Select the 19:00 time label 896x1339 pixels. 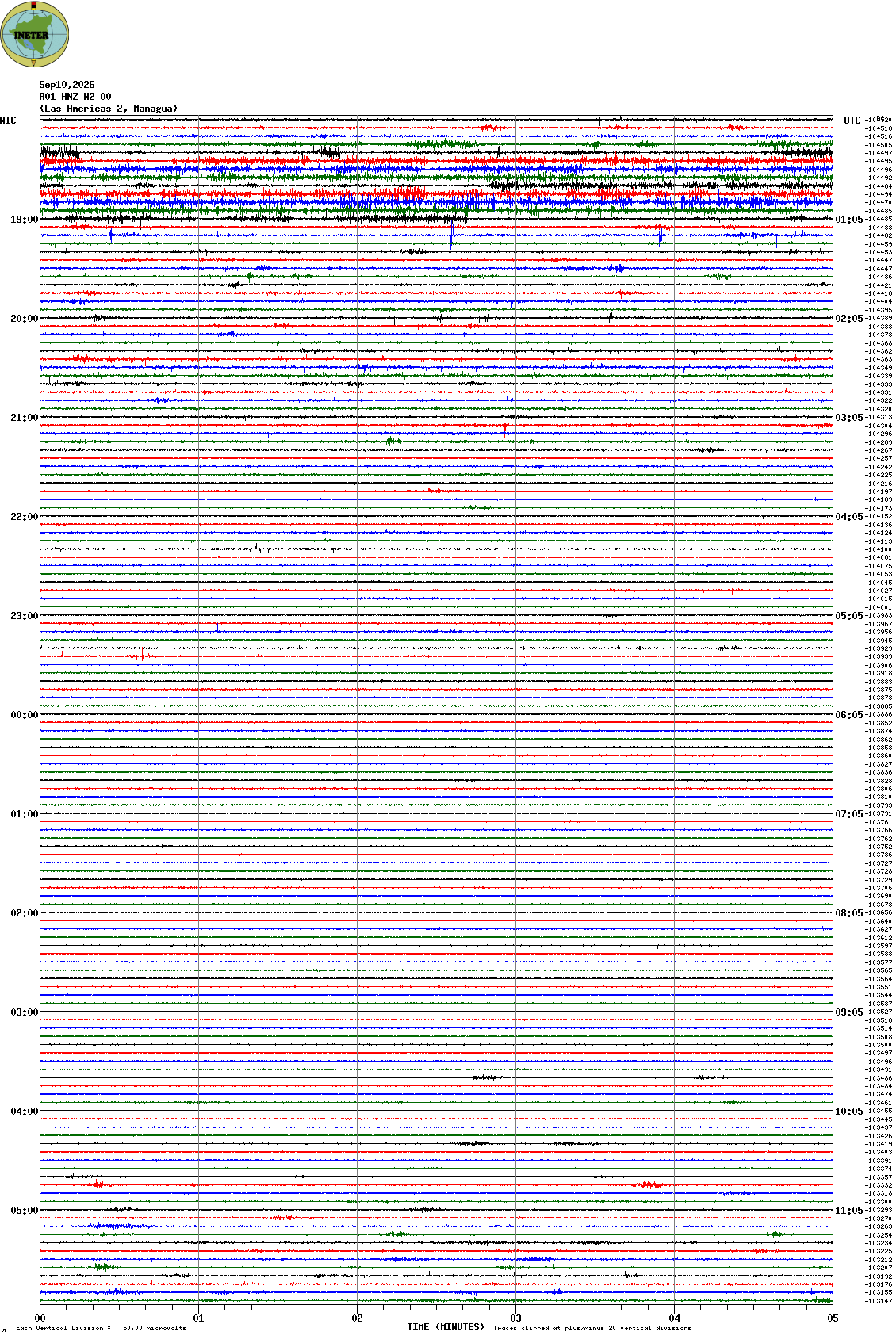coord(24,220)
